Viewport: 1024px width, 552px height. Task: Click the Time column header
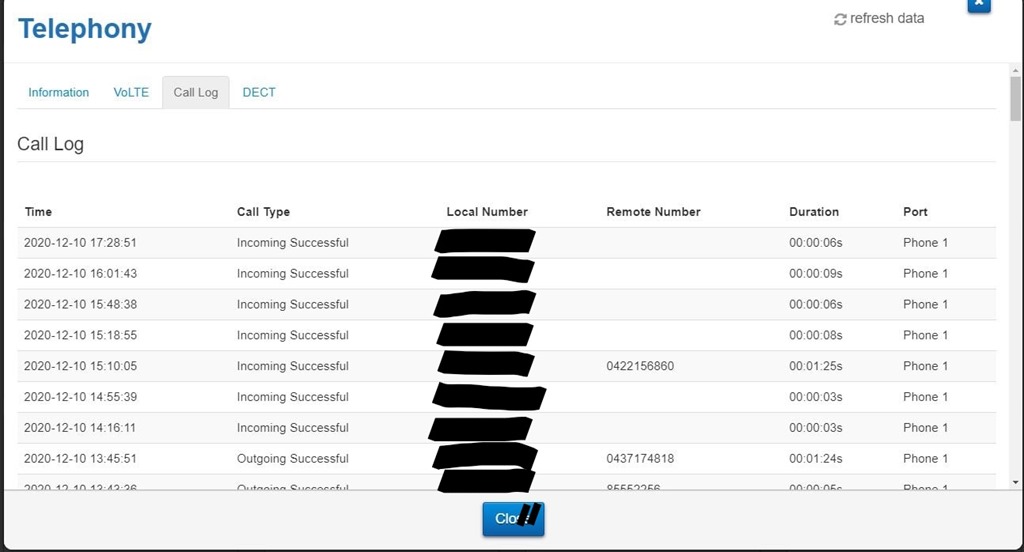[x=39, y=212]
